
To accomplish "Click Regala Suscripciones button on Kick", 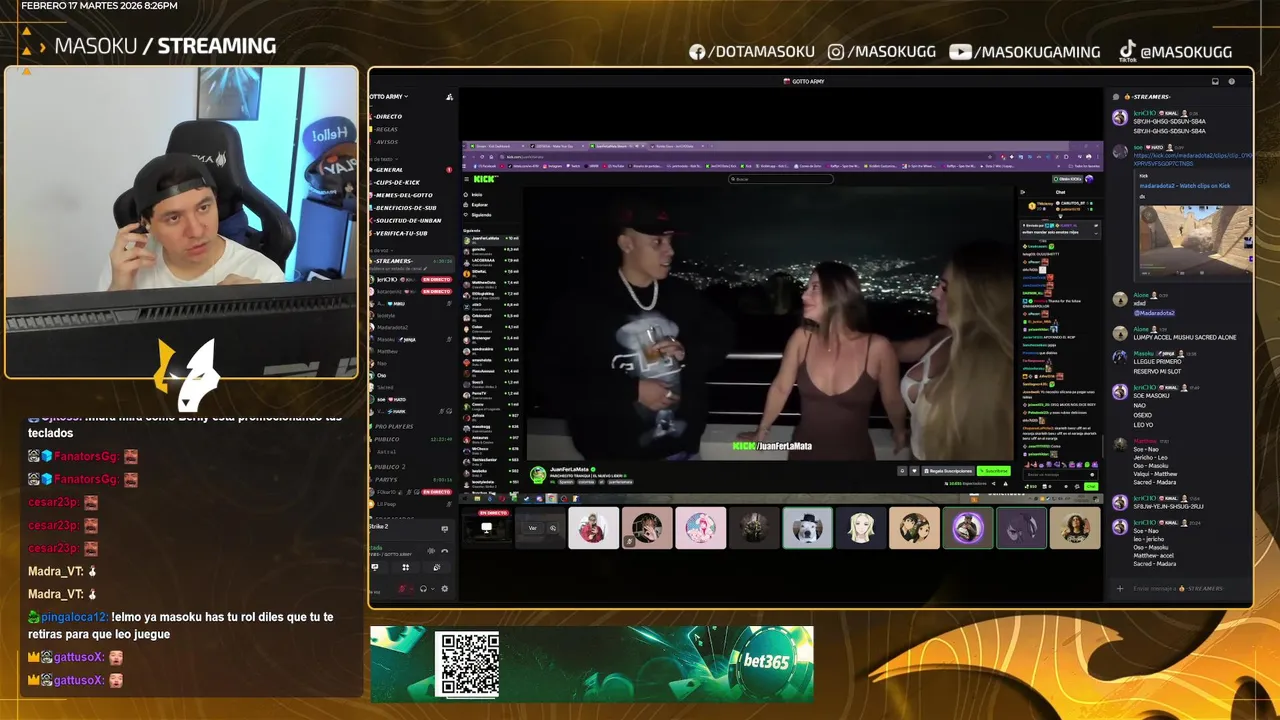I will 949,471.
